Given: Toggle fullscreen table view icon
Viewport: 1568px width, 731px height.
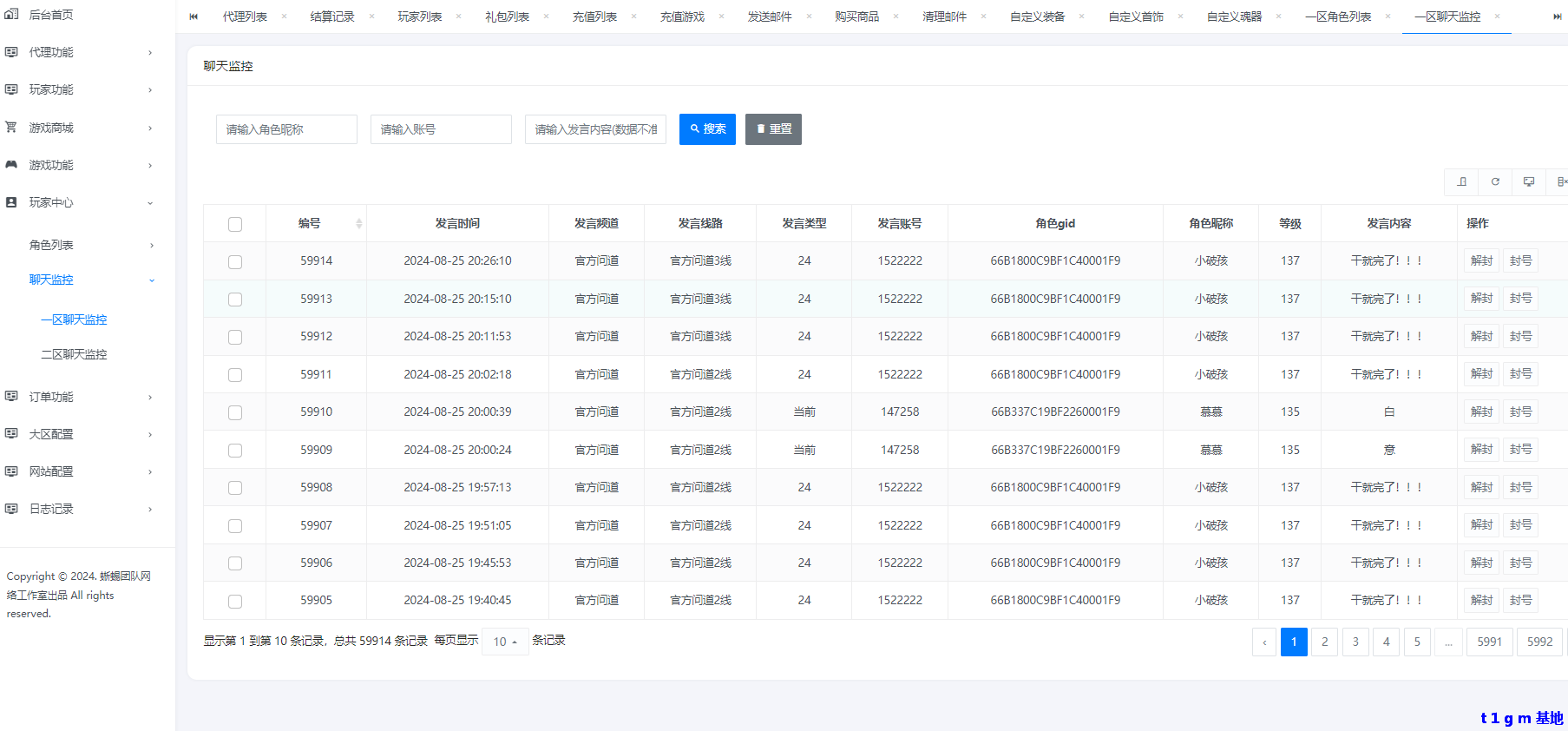Looking at the screenshot, I should point(1529,181).
